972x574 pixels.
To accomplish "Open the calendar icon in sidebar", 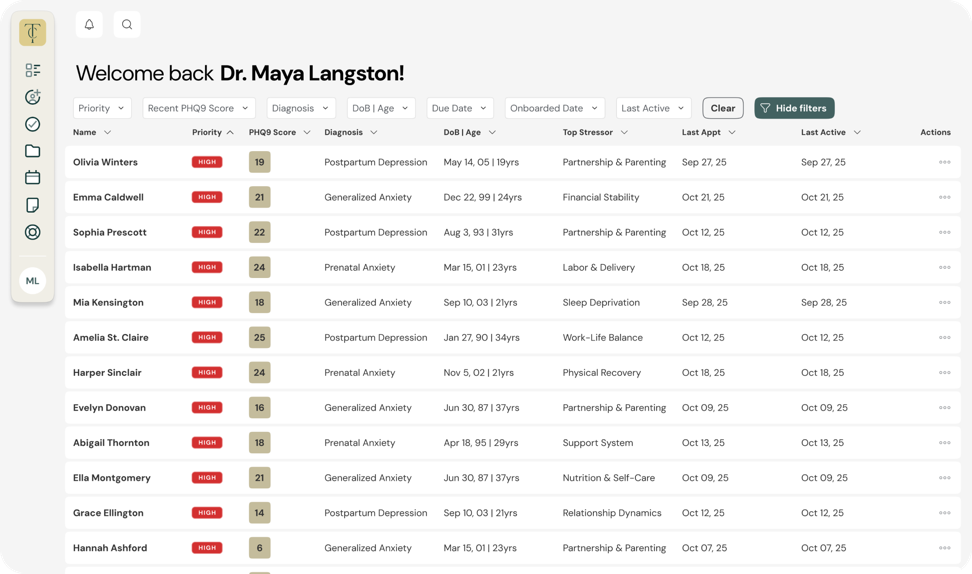I will [33, 178].
